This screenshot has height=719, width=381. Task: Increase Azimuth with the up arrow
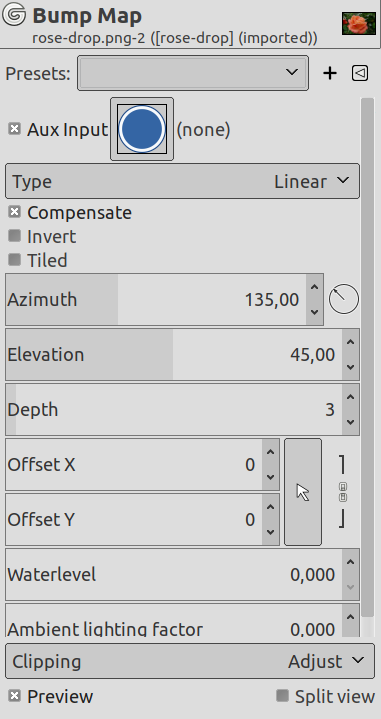[315, 288]
